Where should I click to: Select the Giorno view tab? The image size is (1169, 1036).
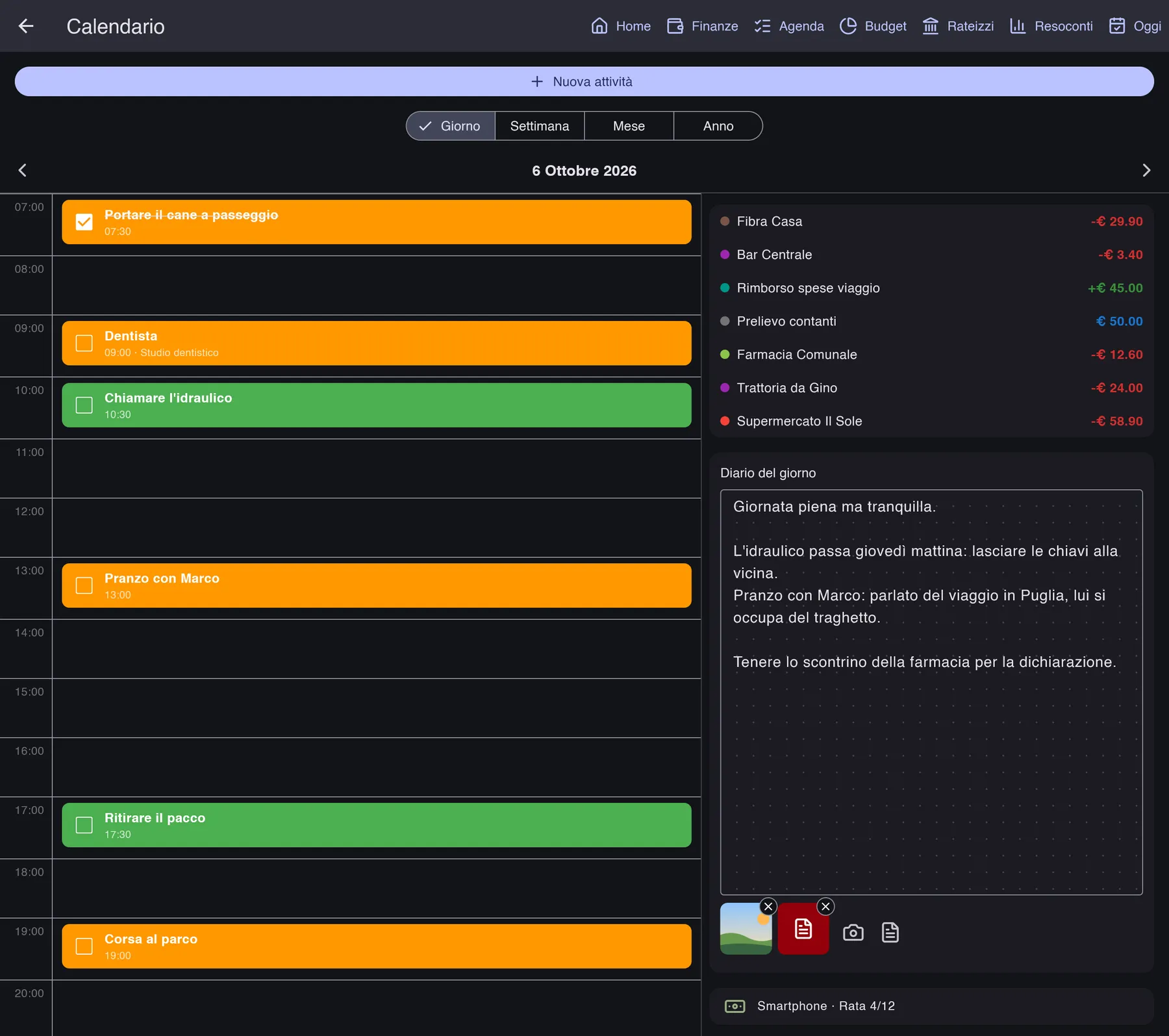click(x=451, y=126)
